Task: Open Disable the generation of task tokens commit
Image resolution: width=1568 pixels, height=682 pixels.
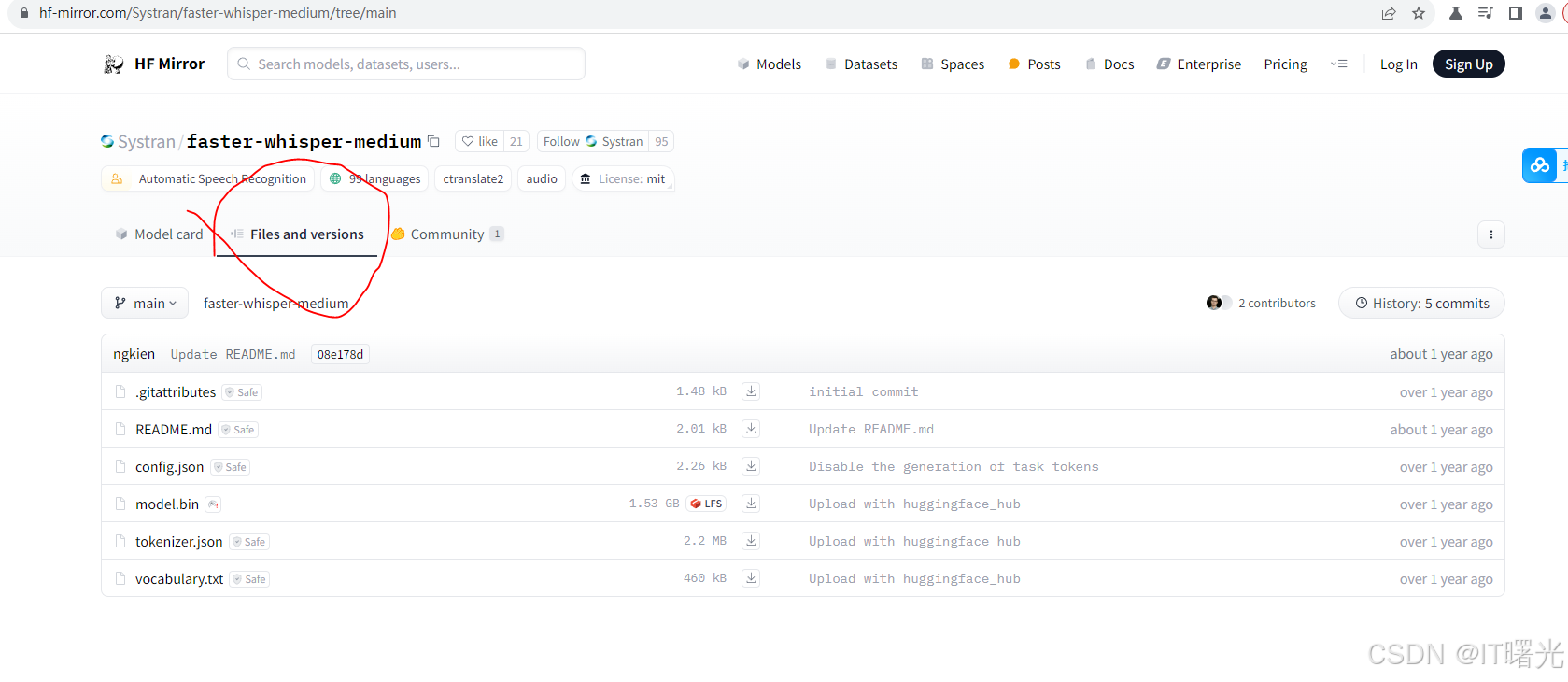Action: (954, 466)
